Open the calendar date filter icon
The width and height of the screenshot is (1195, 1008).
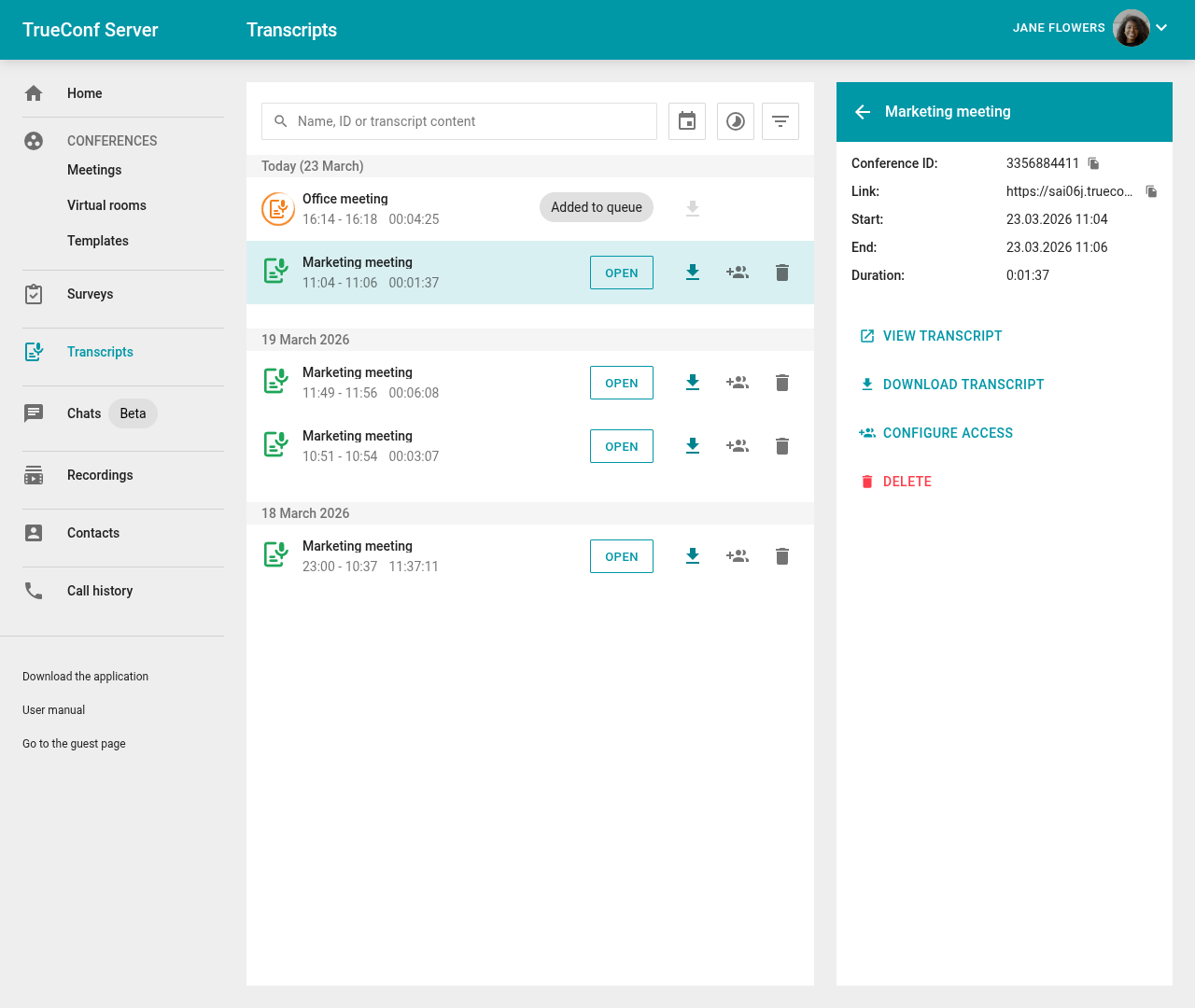pyautogui.click(x=687, y=121)
